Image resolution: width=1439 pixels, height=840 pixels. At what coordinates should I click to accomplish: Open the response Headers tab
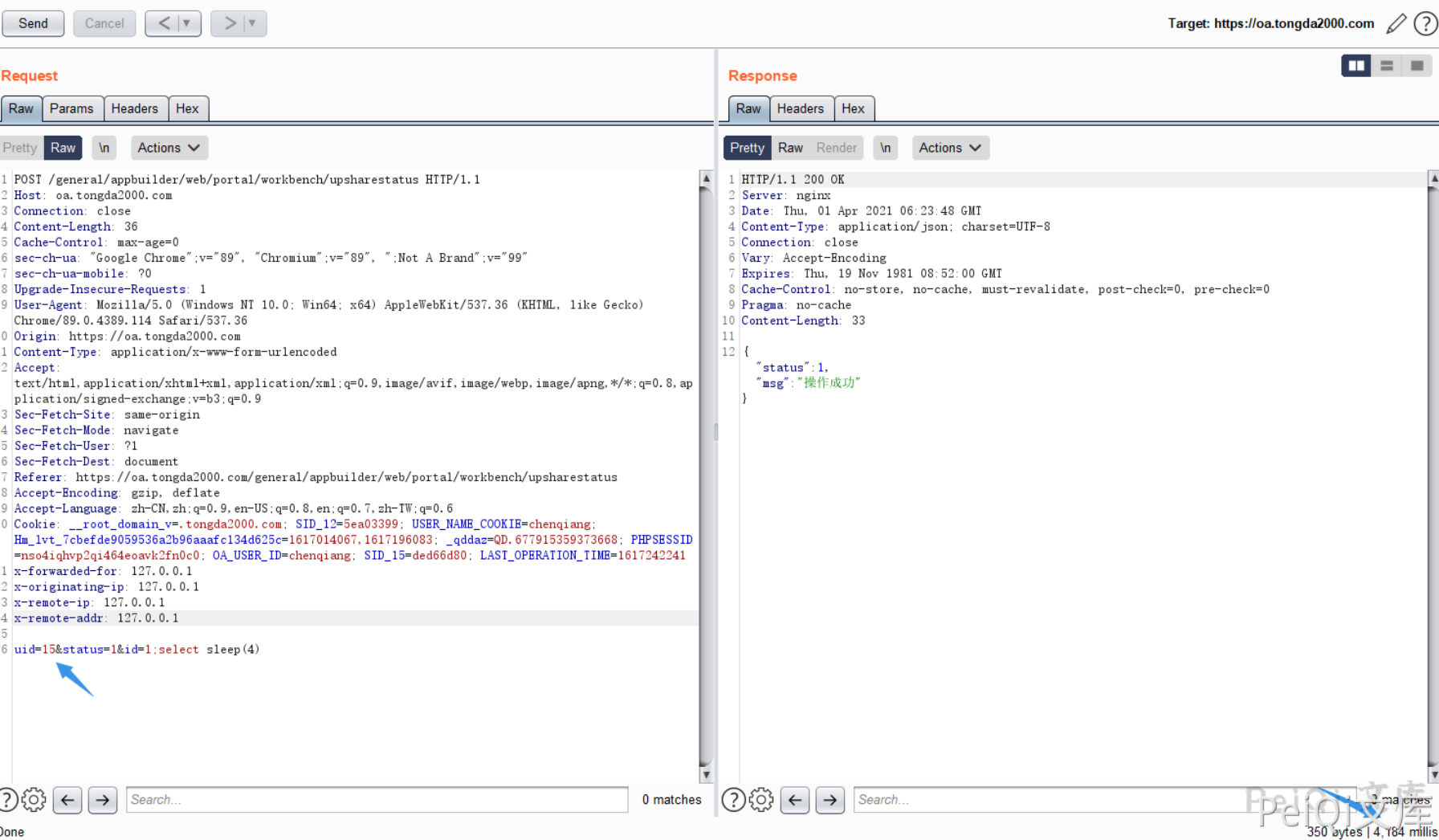(x=800, y=108)
